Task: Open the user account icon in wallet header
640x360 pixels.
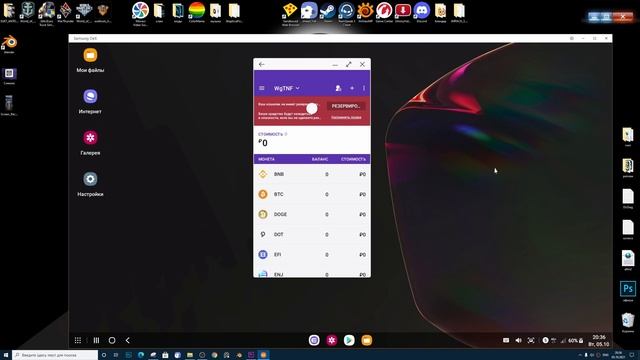Action: coord(338,88)
